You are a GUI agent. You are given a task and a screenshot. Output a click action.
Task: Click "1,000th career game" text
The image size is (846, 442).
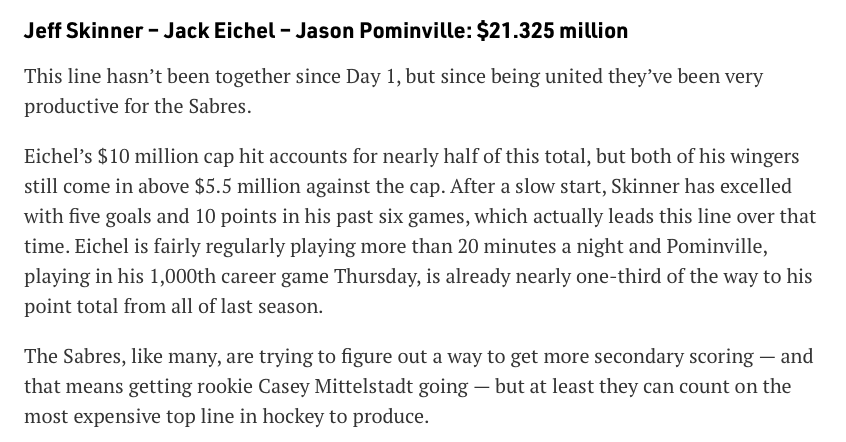pyautogui.click(x=237, y=276)
